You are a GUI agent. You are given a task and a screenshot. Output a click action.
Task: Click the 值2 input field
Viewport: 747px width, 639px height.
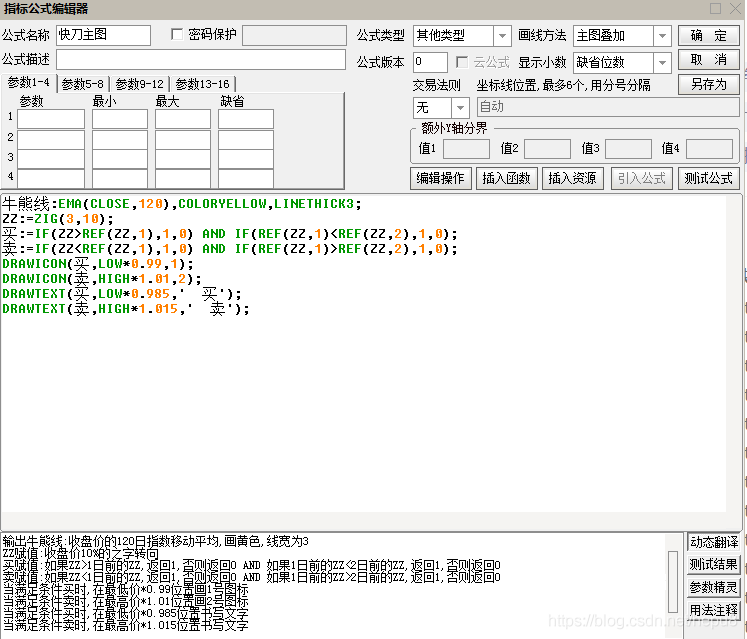547,149
